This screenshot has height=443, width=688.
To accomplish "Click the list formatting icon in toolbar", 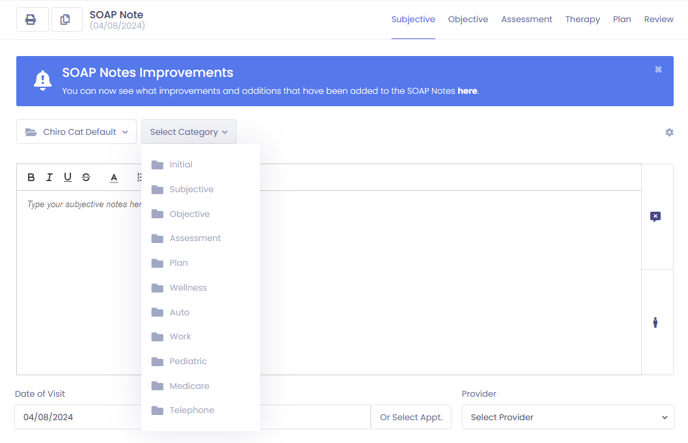I will click(139, 177).
